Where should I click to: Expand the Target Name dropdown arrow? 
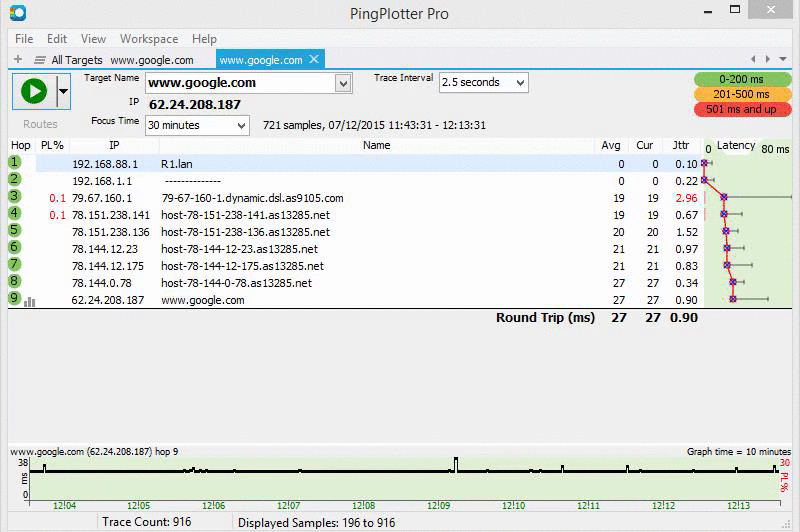coord(343,83)
